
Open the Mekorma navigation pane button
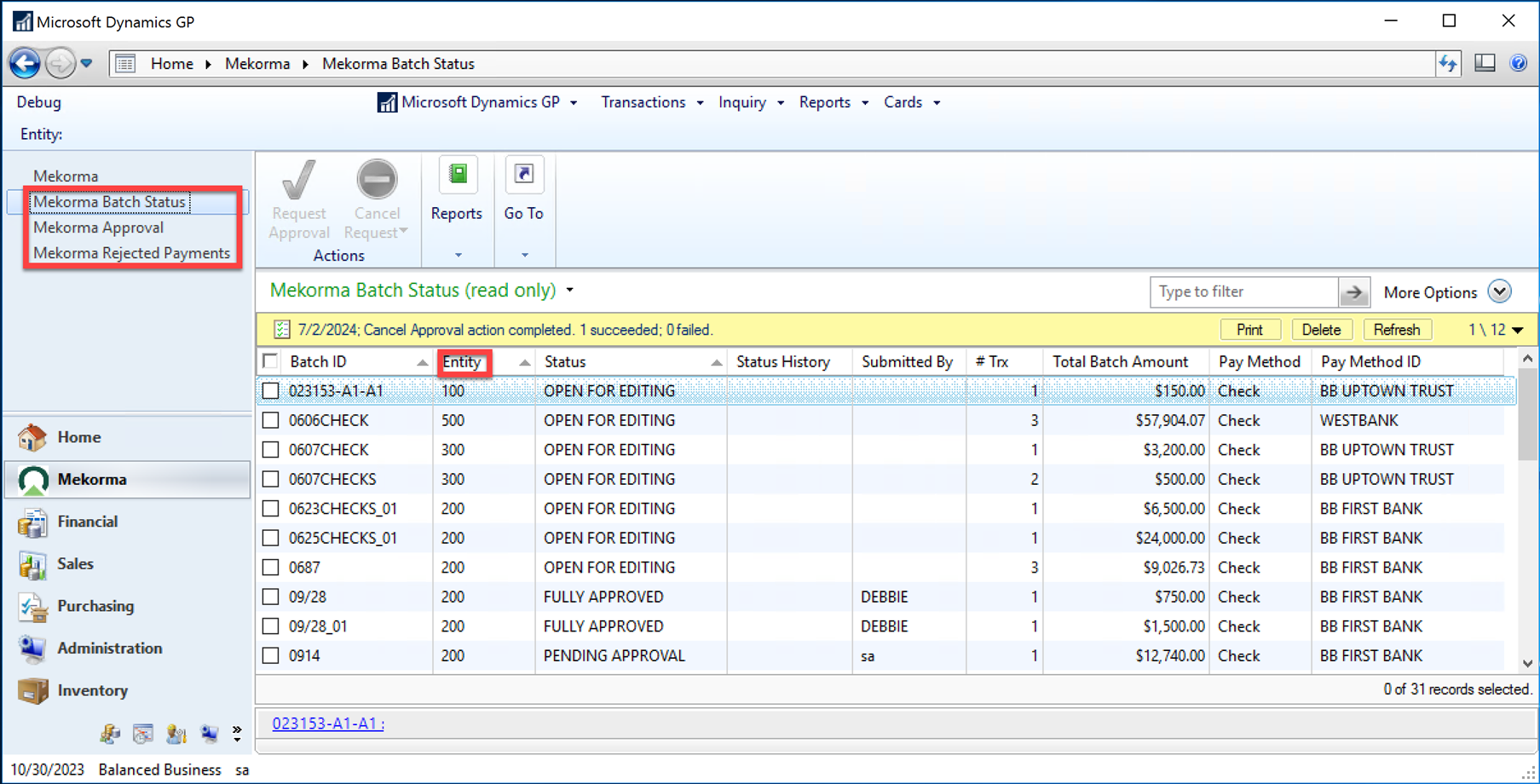point(127,480)
